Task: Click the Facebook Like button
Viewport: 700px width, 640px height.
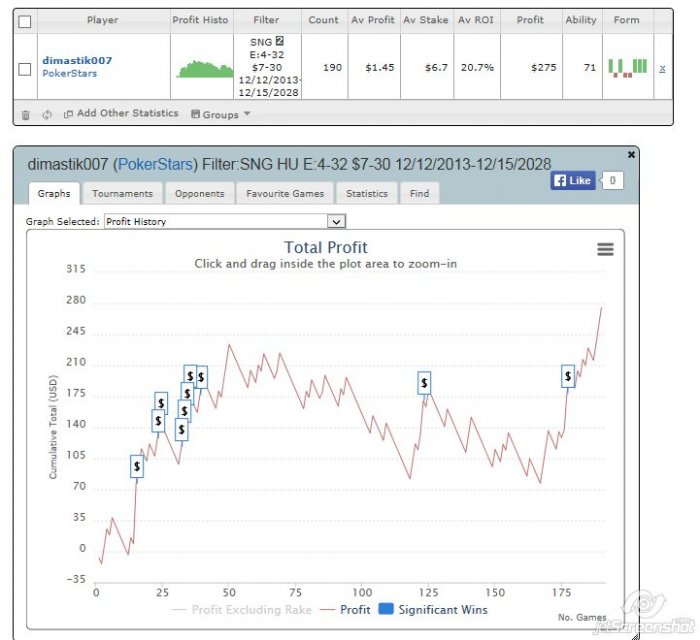Action: [x=573, y=181]
